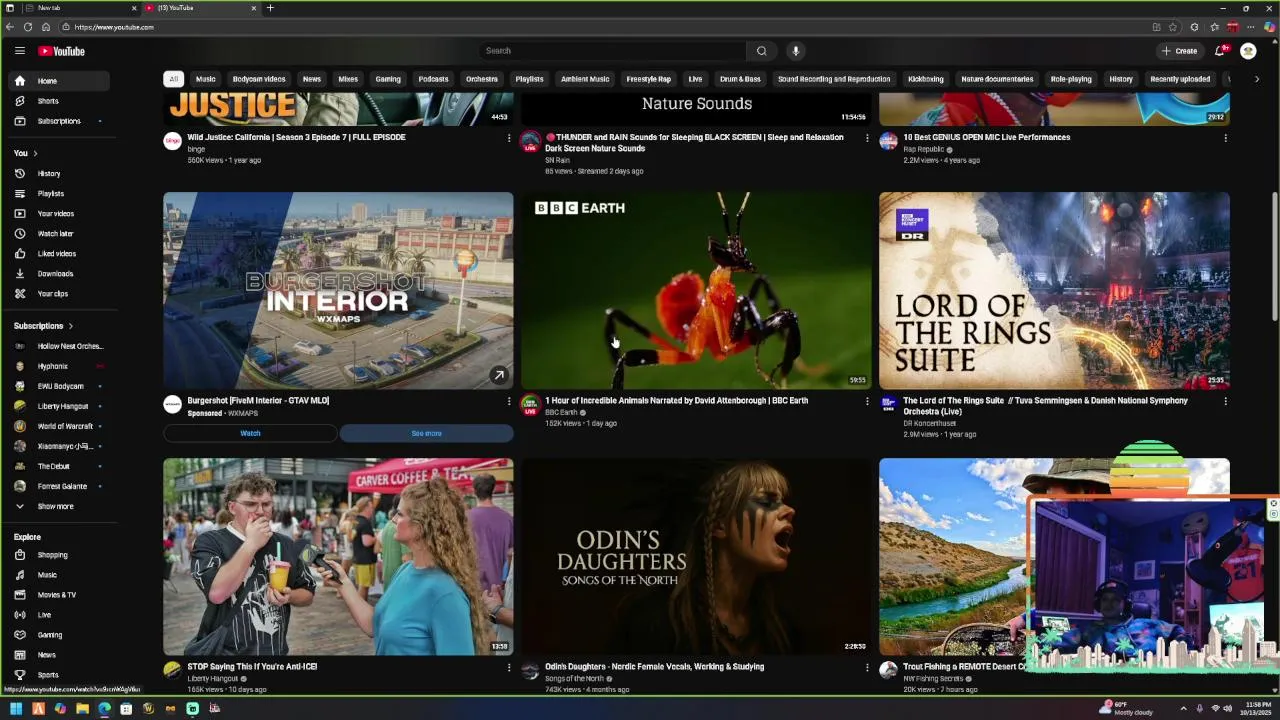Open the Burgershot Interior ad thumbnail
Viewport: 1280px width, 720px height.
338,290
